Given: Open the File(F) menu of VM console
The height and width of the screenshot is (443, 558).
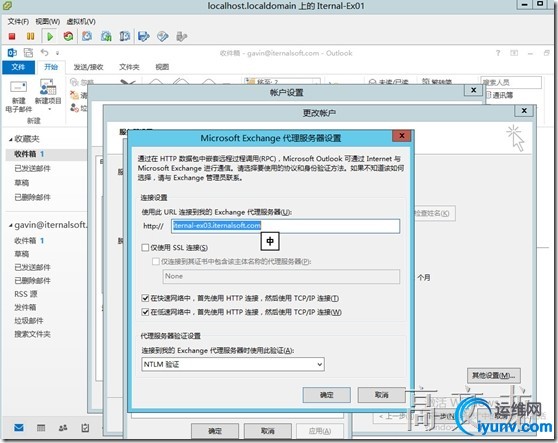Looking at the screenshot, I should 18,21.
